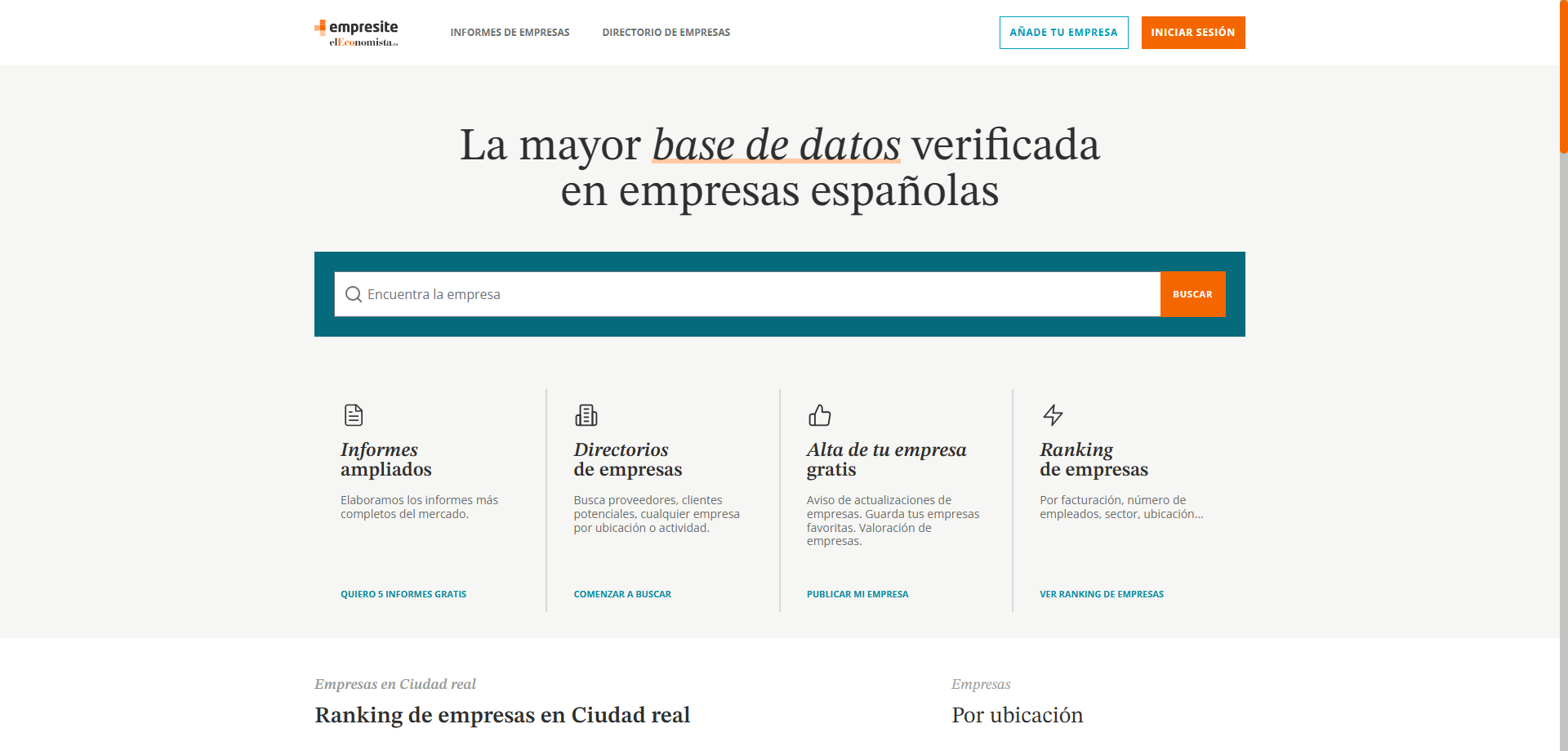The width and height of the screenshot is (1568, 751).
Task: Click the lightning bolt icon above Ranking de empresas
Action: (1053, 415)
